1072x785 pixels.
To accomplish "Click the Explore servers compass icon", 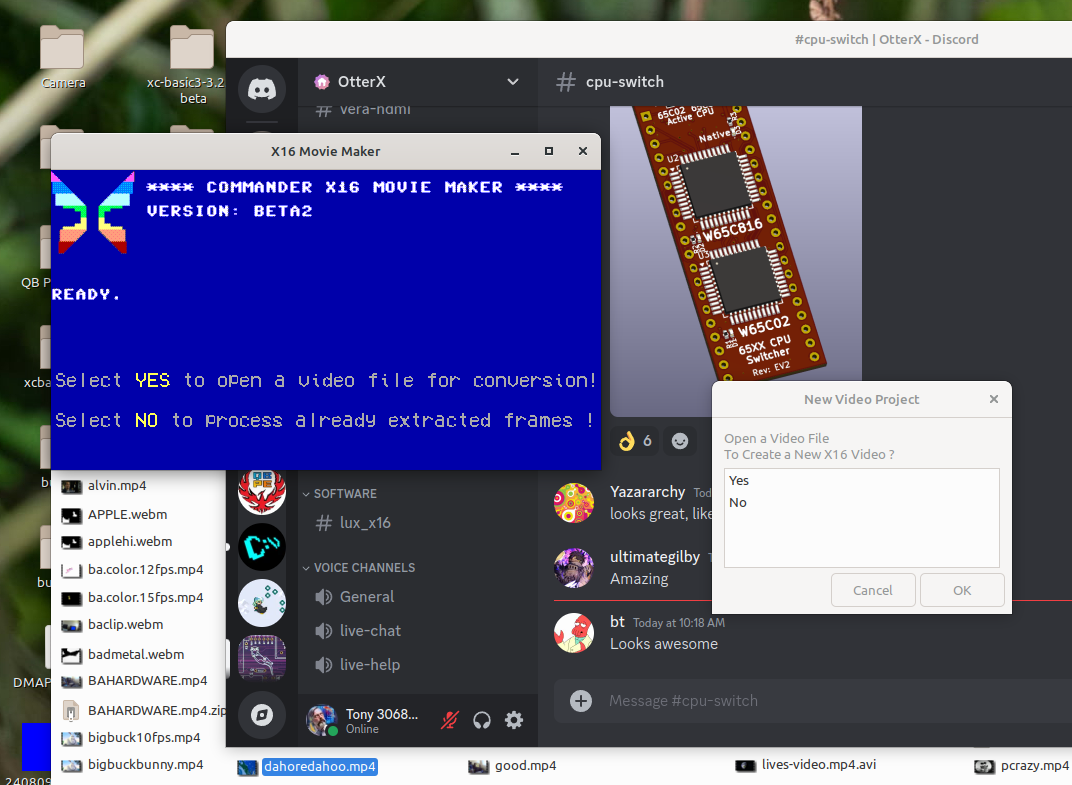I will click(x=262, y=715).
